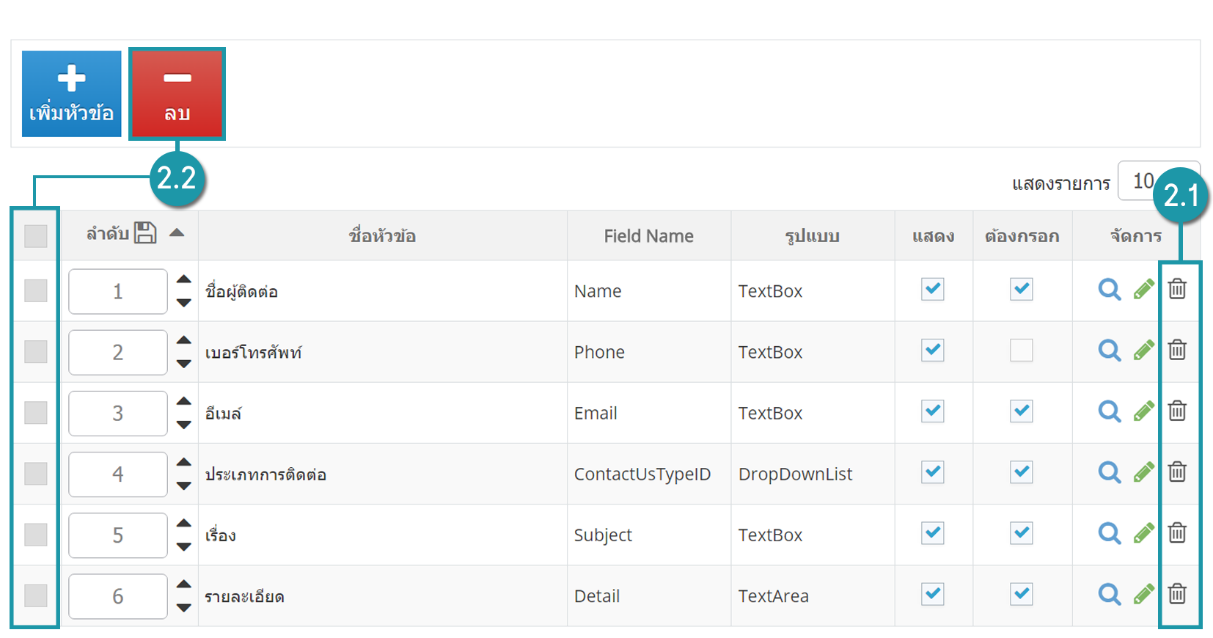This screenshot has height=638, width=1213.
Task: Toggle the แสดง checkbox for Phone row
Action: click(x=932, y=350)
